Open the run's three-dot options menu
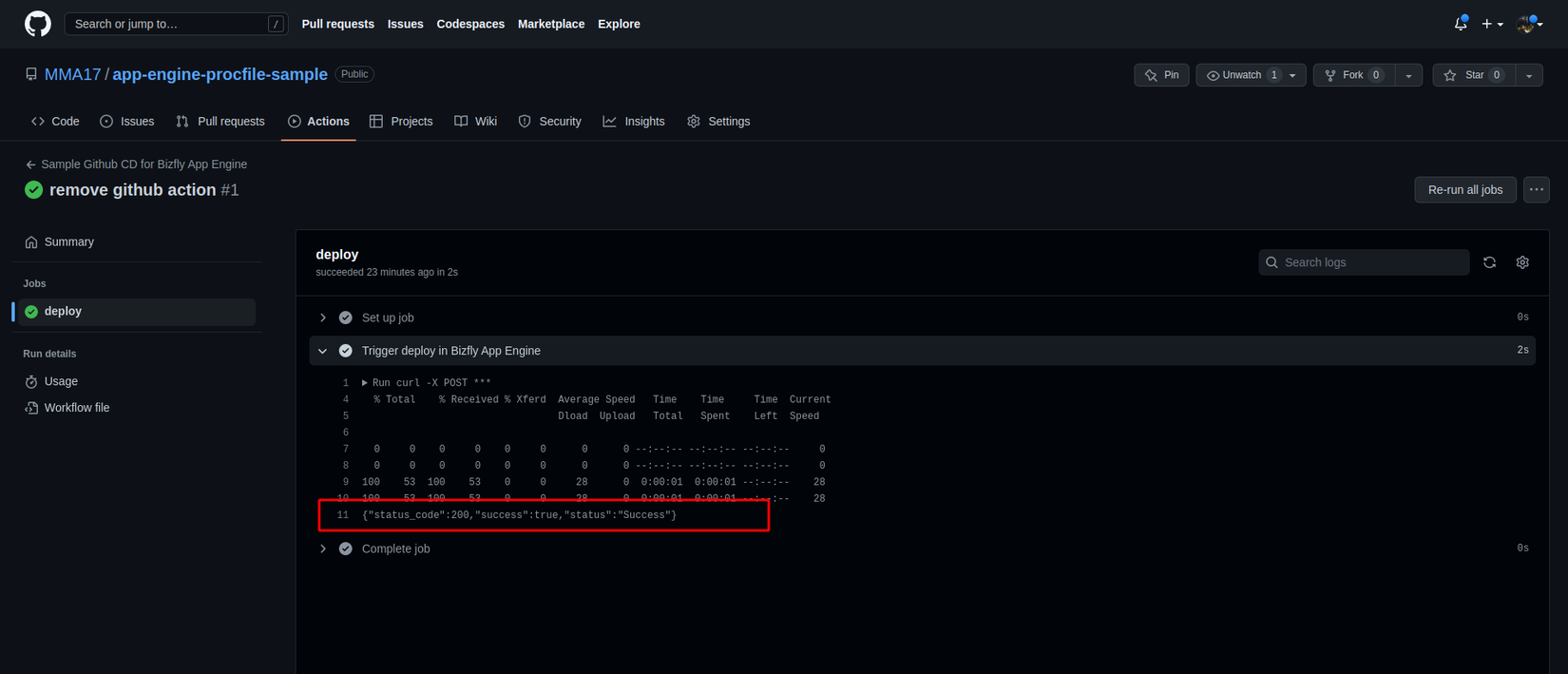This screenshot has width=1568, height=674. coord(1537,190)
